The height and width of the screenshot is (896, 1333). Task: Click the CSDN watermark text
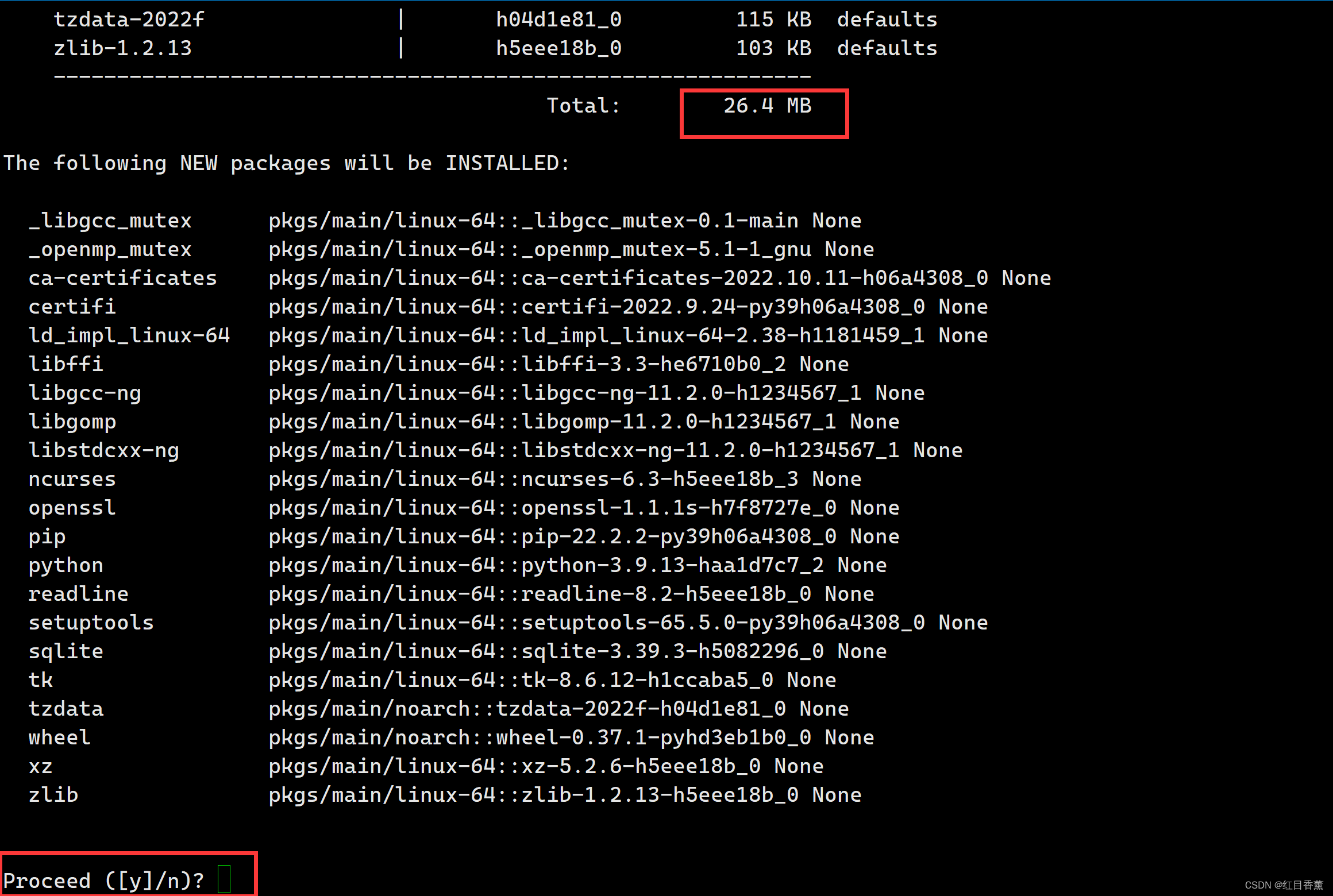click(1284, 885)
